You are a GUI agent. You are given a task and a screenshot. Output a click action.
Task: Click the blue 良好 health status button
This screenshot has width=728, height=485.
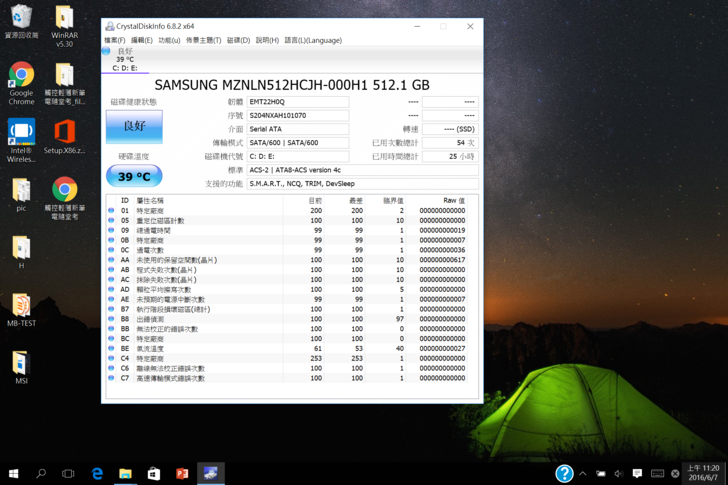click(134, 127)
